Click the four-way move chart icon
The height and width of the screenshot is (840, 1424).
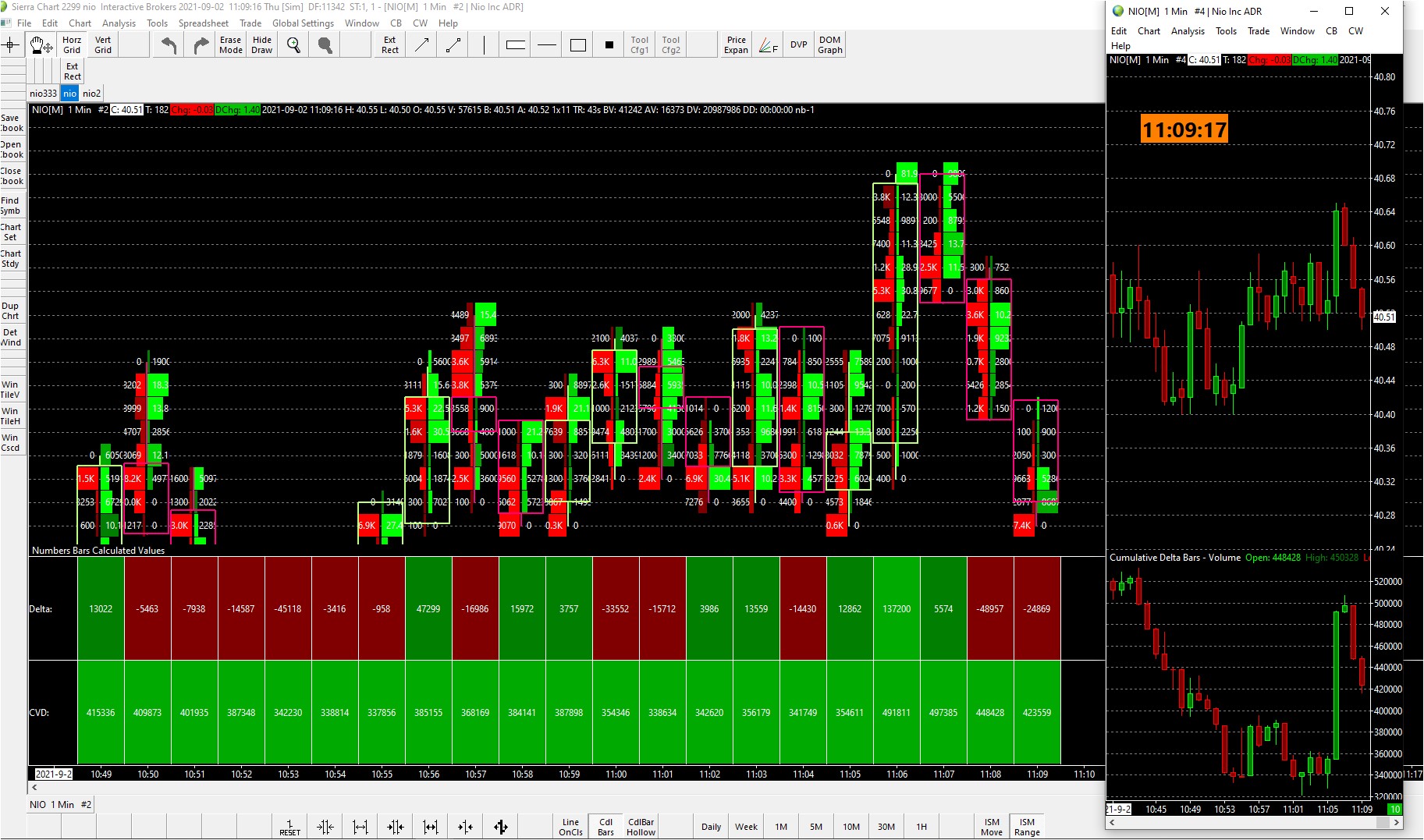(501, 827)
